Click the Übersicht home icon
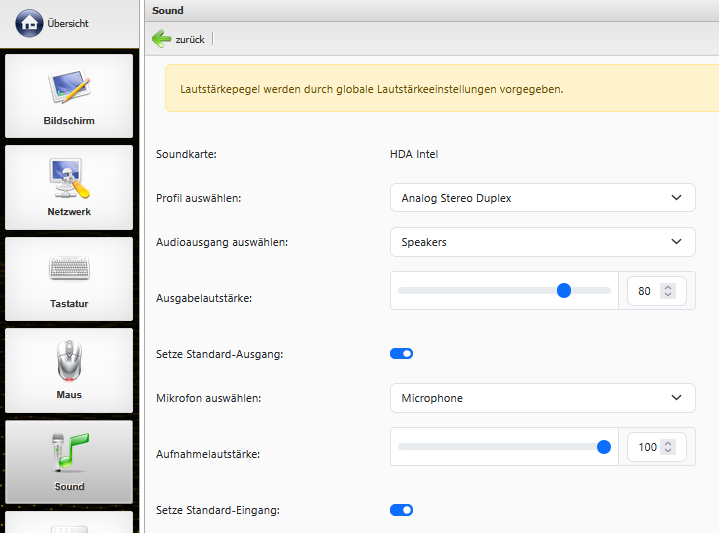This screenshot has width=719, height=533. pos(30,22)
